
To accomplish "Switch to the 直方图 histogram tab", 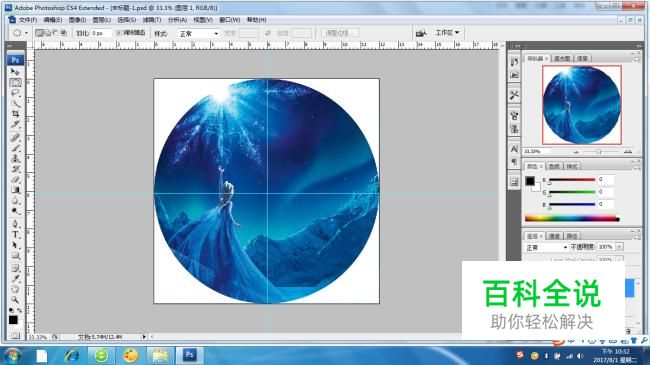I will point(562,58).
